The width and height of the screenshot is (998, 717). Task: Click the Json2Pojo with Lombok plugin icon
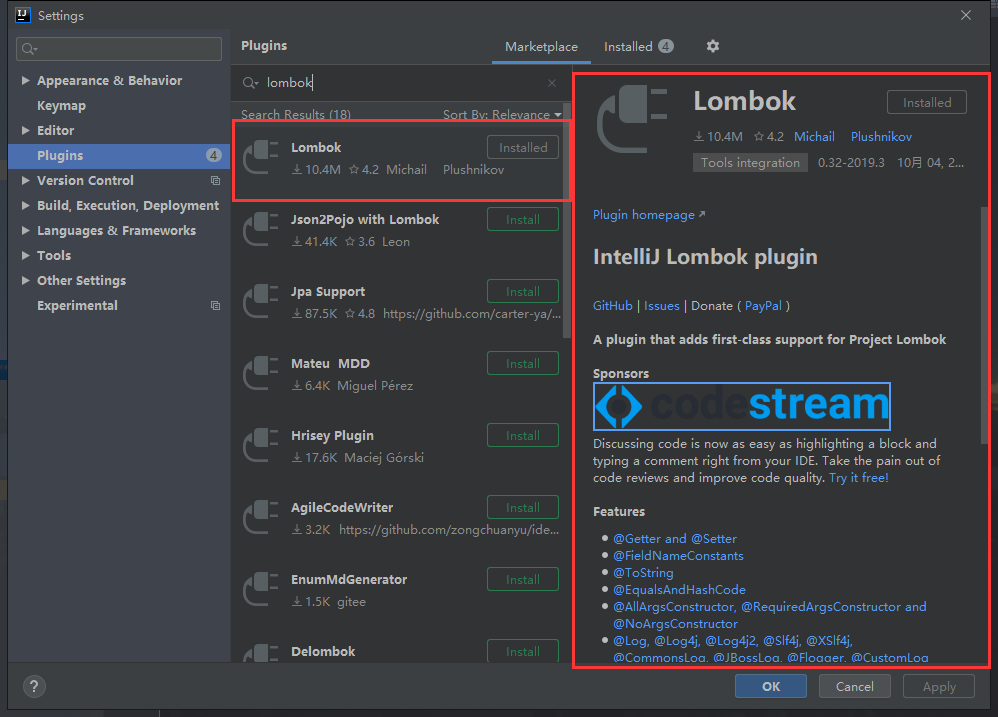click(262, 230)
